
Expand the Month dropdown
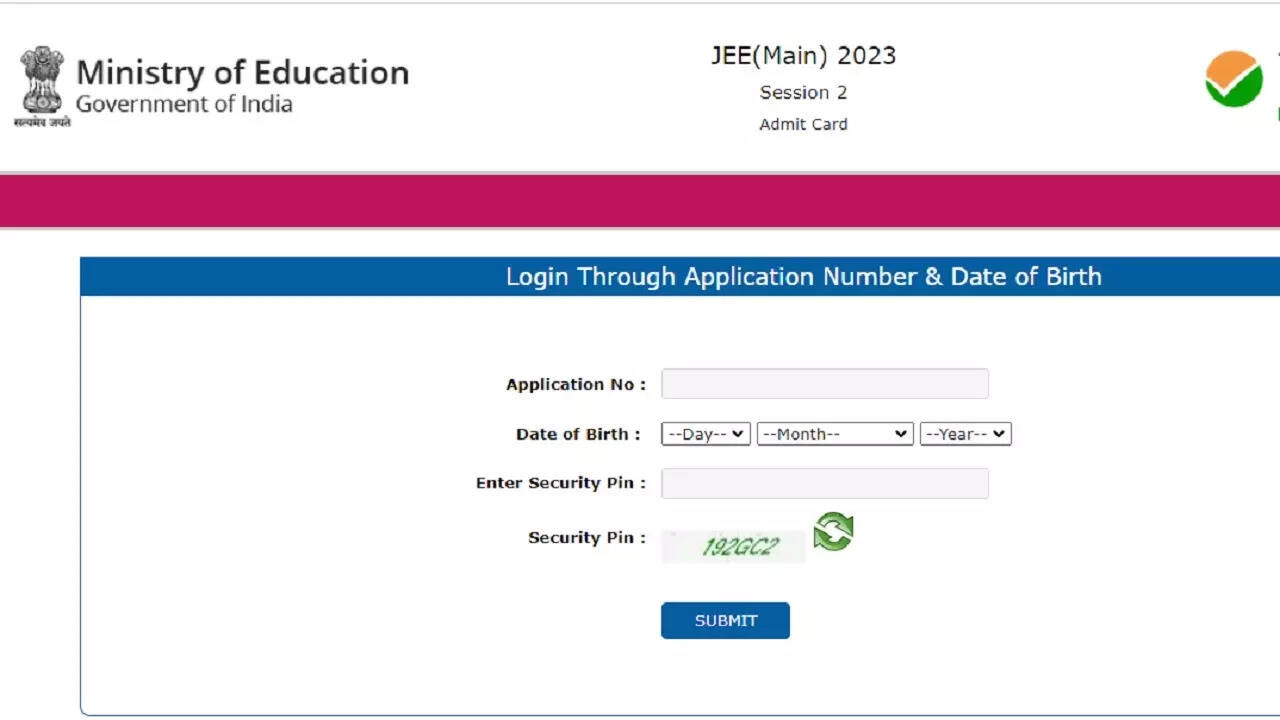click(x=835, y=434)
